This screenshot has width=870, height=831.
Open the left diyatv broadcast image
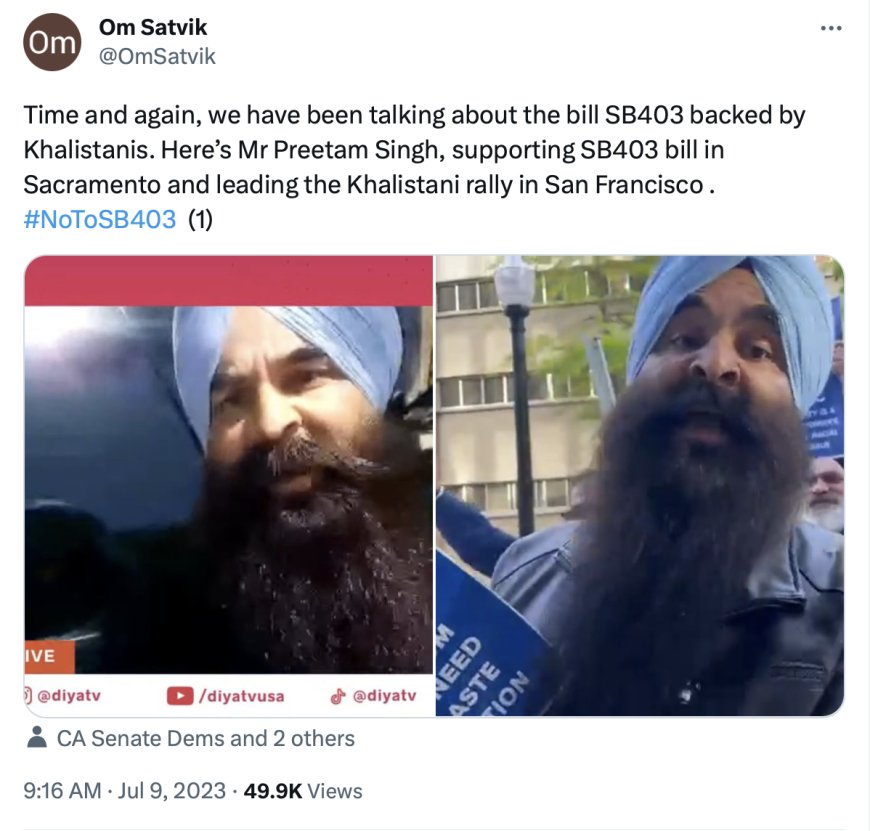[229, 486]
